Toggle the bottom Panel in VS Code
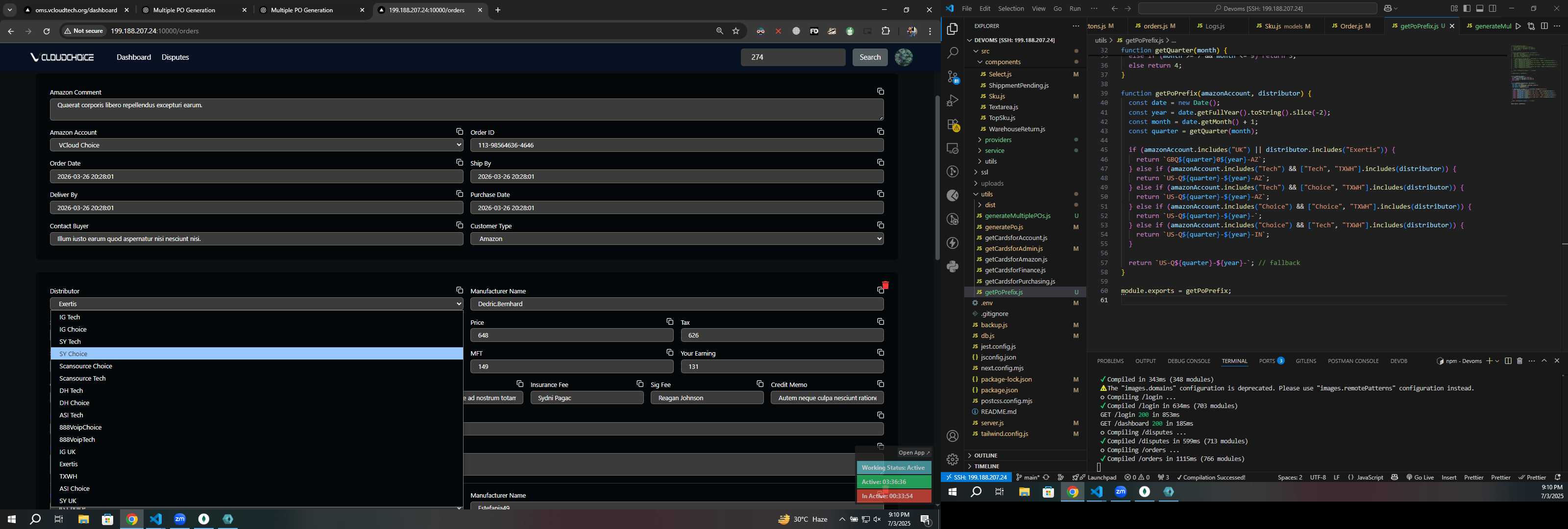The image size is (1568, 529). coord(1480,8)
